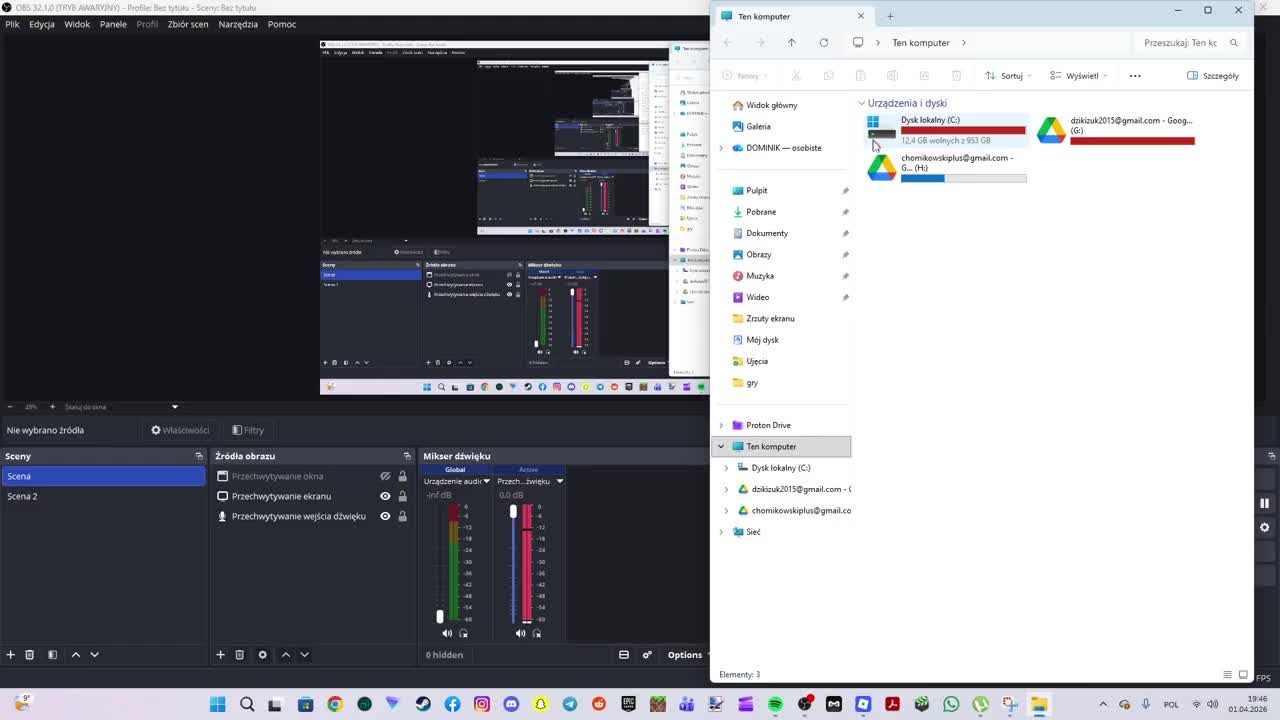Move selected source up with arrow icon

285,655
